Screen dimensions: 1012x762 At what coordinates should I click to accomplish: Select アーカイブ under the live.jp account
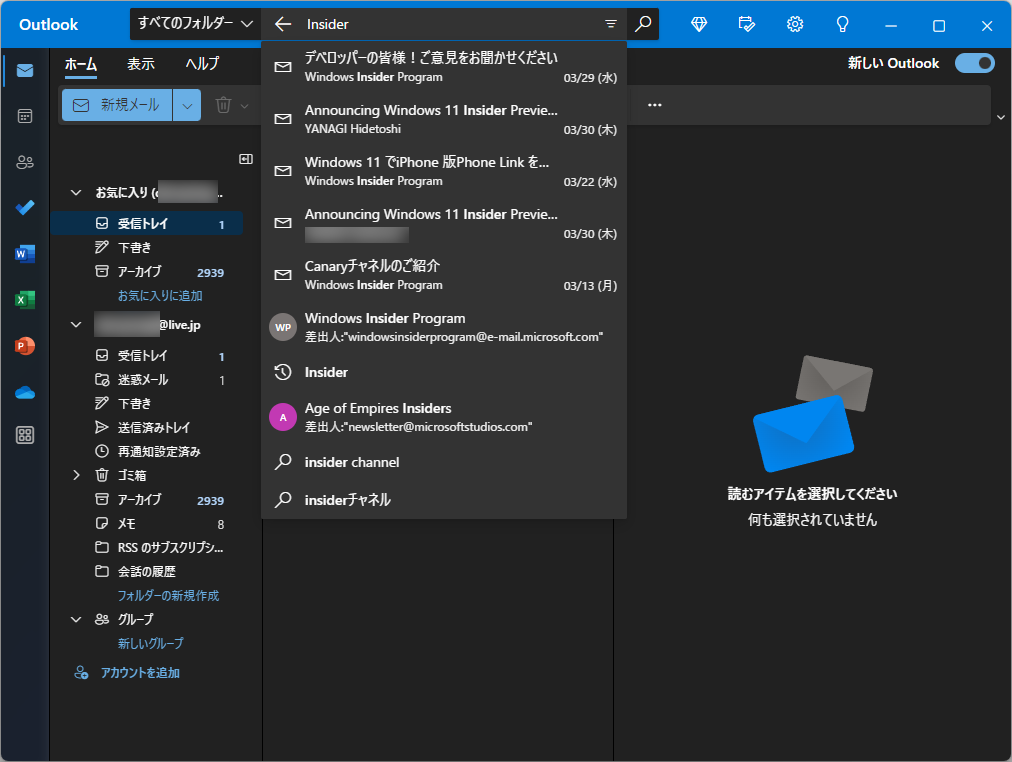click(x=147, y=499)
